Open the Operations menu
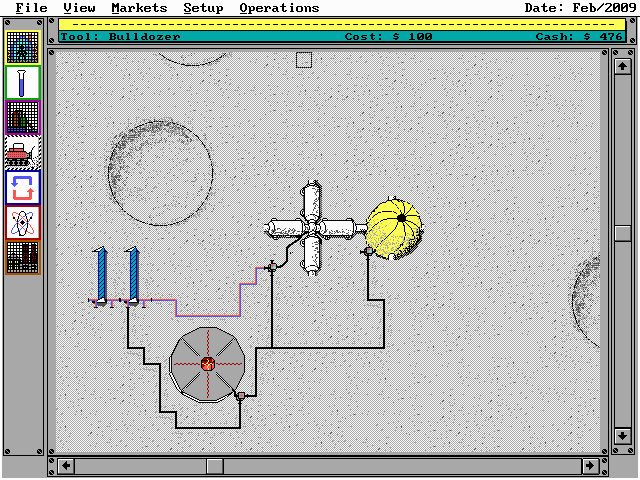Screen dimensions: 640x480 click(279, 8)
